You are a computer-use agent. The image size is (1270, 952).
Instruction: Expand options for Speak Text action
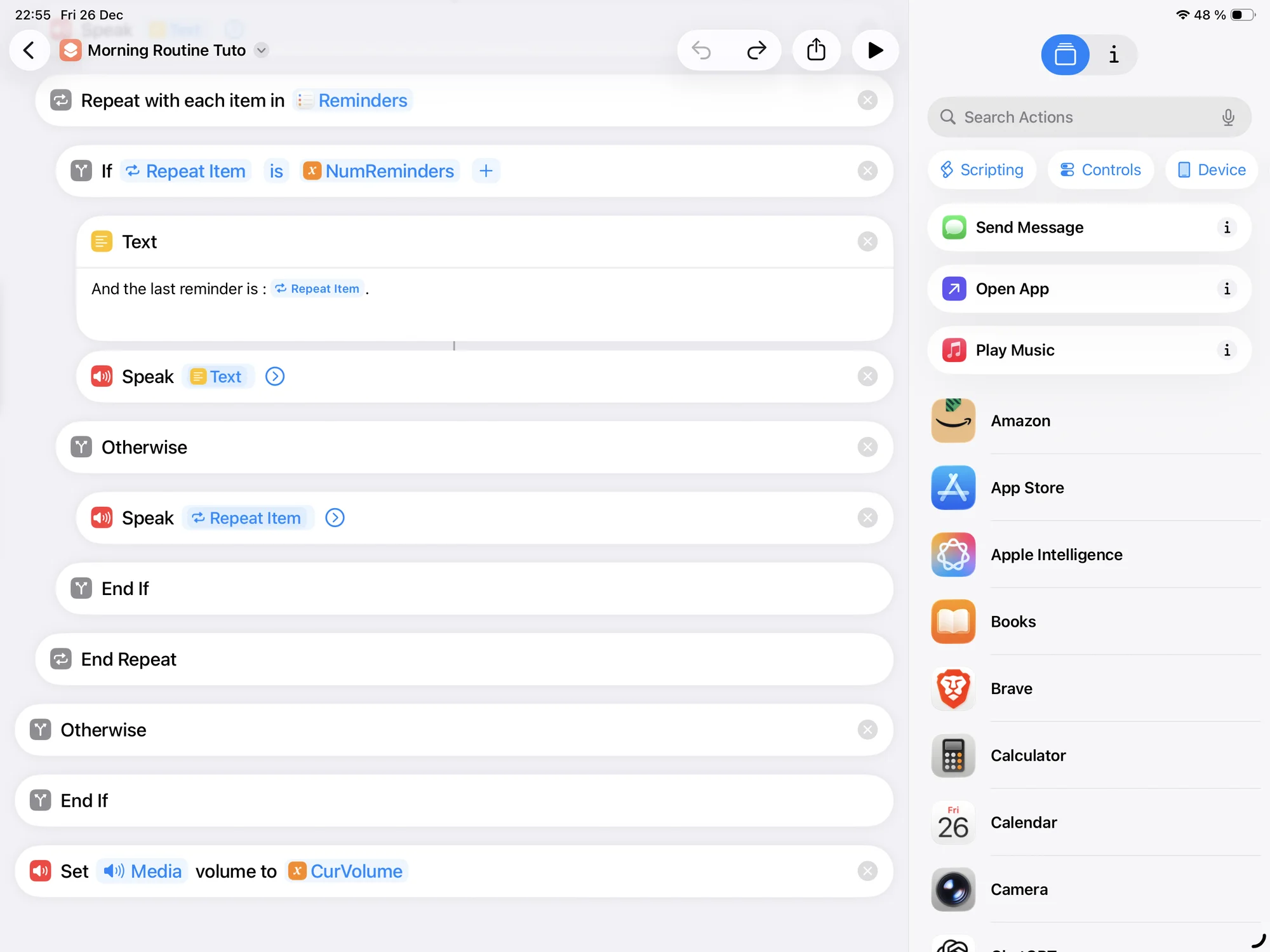coord(274,377)
